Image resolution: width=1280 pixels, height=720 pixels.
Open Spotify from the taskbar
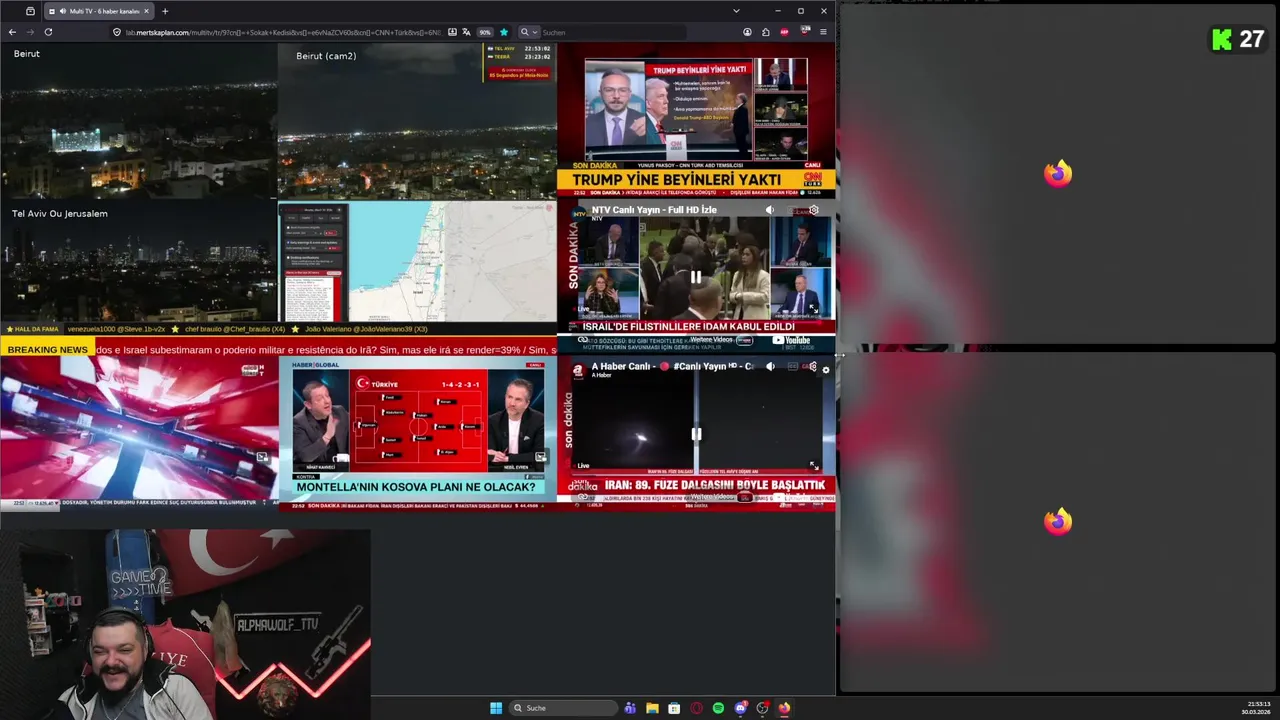click(718, 708)
